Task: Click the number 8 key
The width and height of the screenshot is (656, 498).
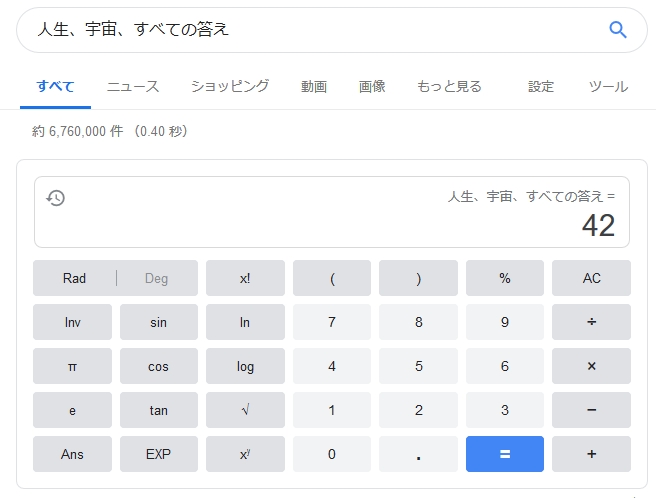Action: click(418, 322)
